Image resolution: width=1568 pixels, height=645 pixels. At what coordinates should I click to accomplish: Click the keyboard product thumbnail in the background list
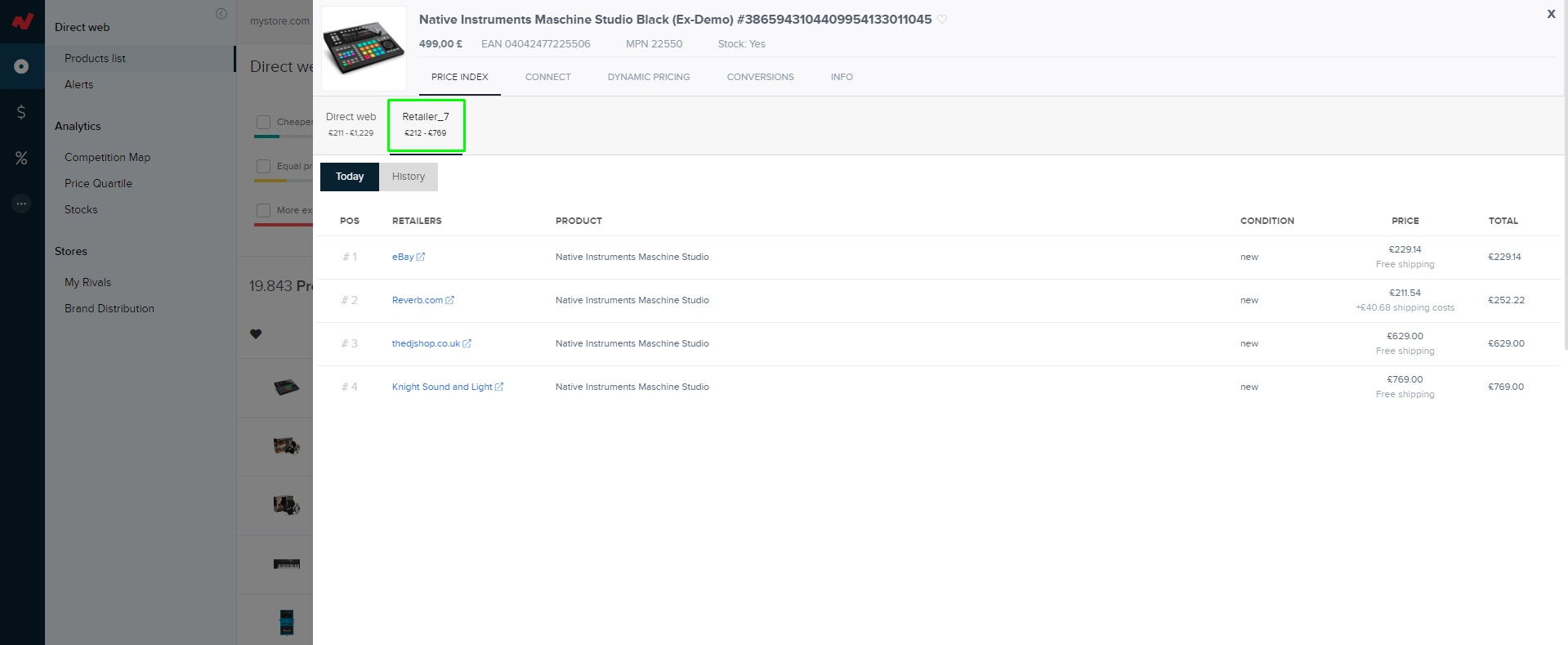(287, 564)
